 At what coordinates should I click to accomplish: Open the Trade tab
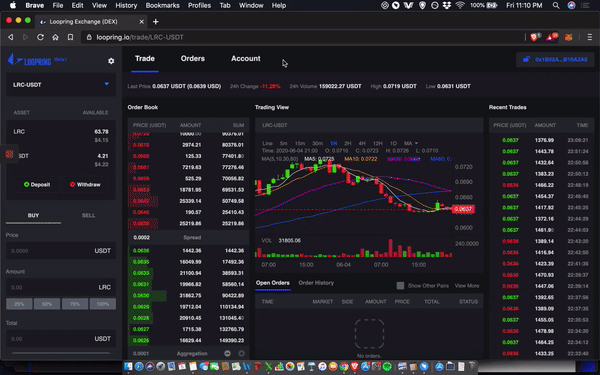click(145, 59)
